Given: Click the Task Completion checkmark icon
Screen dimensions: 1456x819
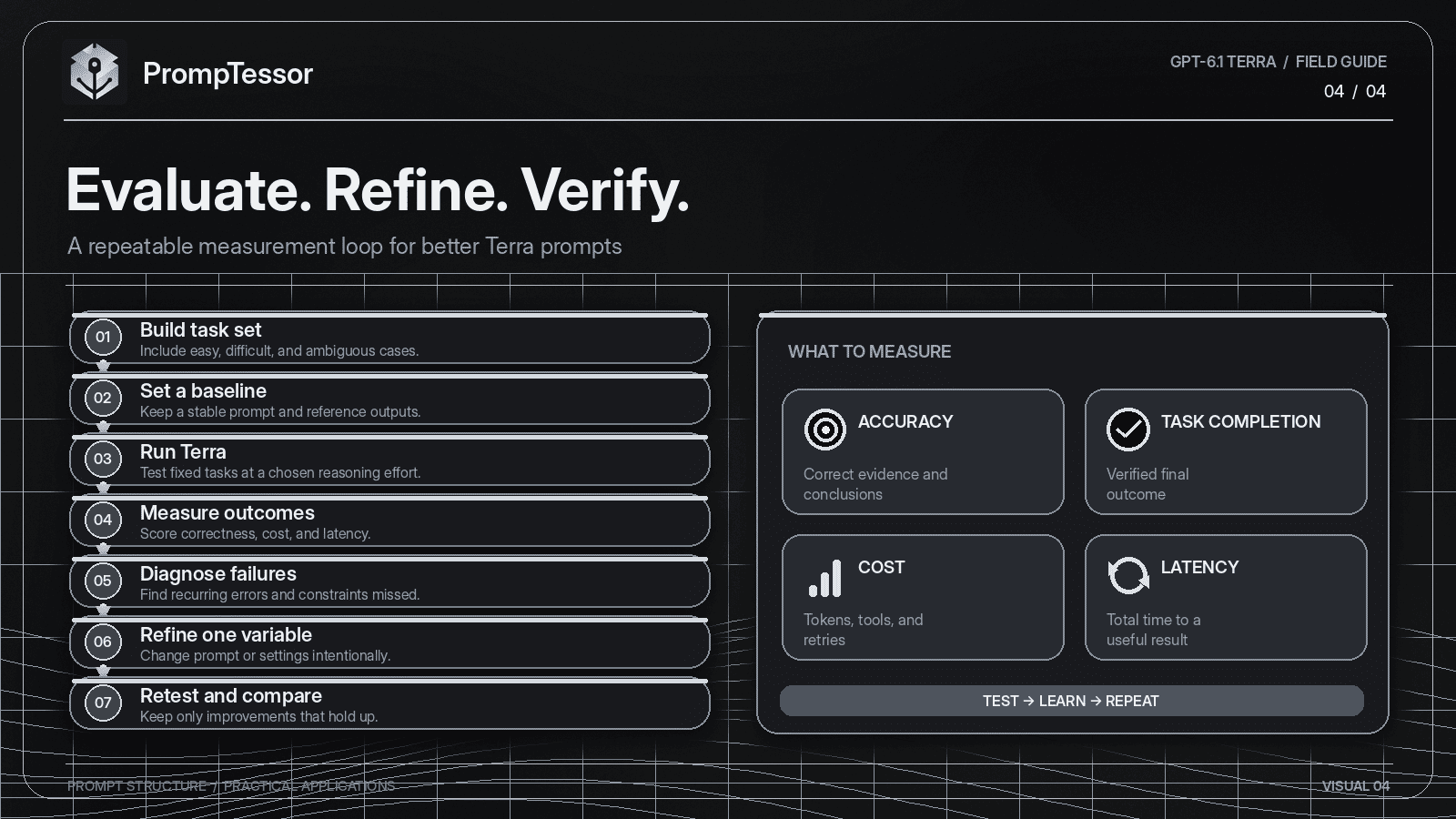Looking at the screenshot, I should pos(1128,429).
